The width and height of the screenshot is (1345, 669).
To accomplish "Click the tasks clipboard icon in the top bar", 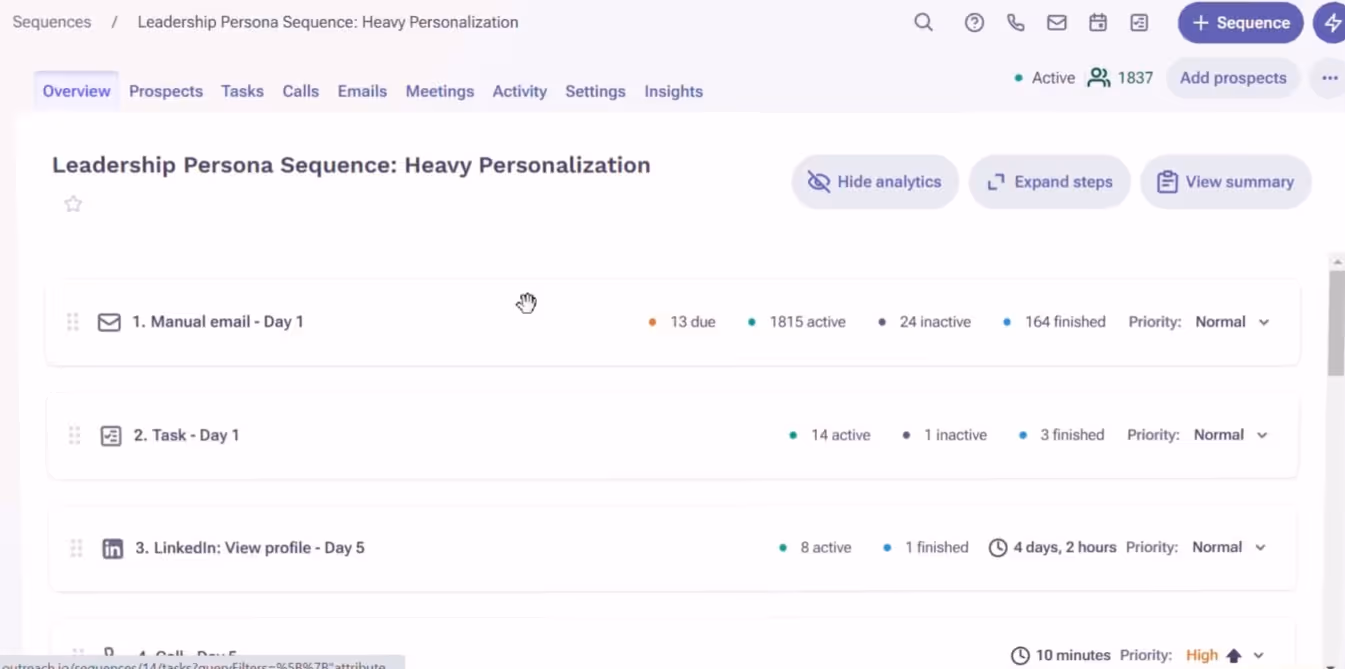I will [x=1138, y=22].
